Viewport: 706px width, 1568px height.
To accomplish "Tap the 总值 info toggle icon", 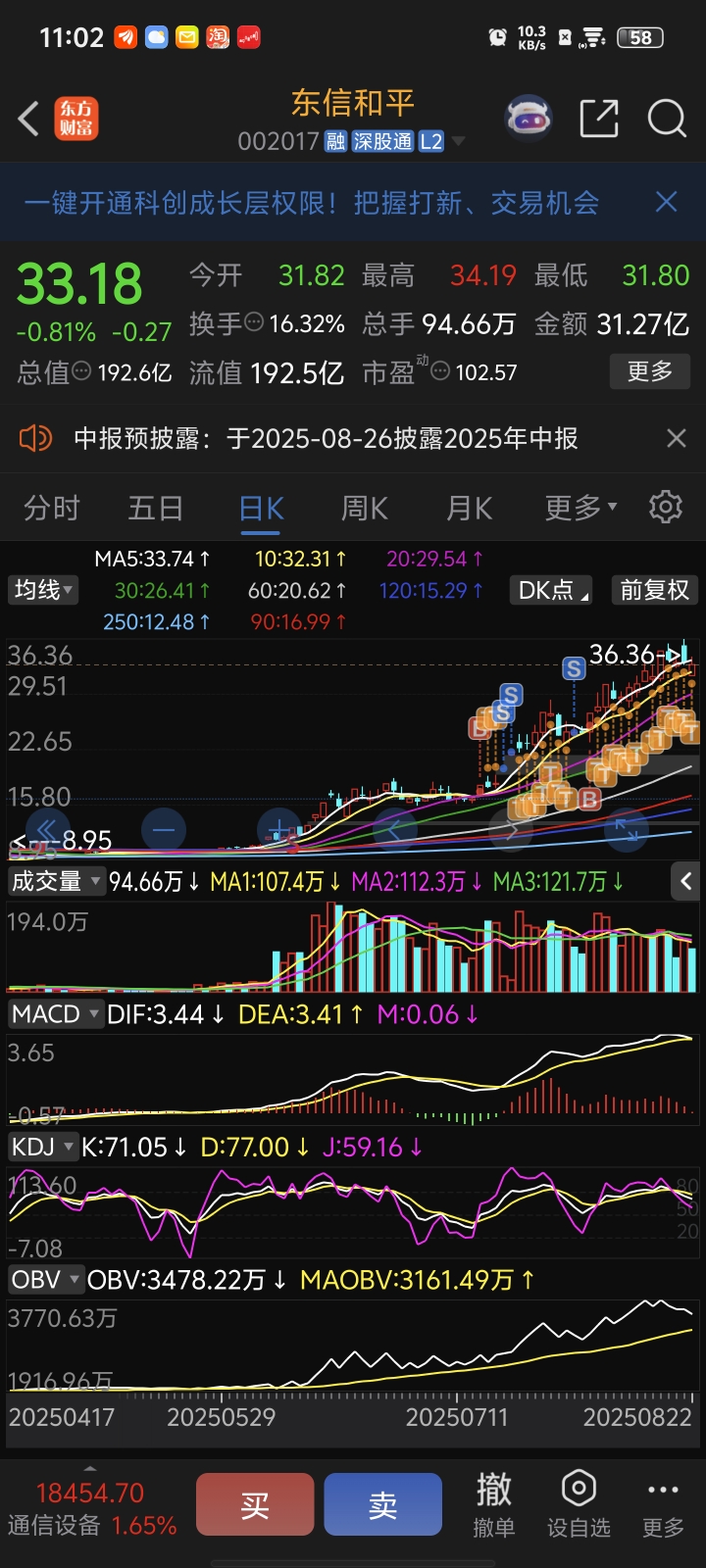I will coord(81,371).
